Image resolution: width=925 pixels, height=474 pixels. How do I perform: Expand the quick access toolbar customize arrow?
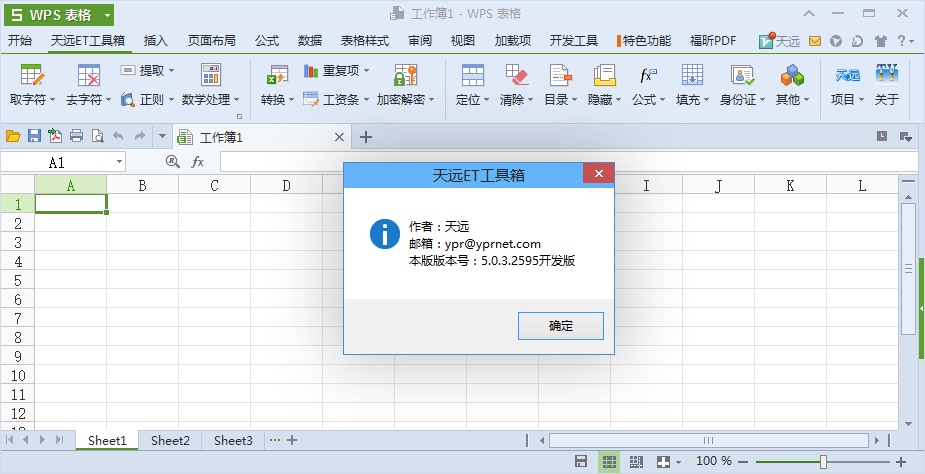pyautogui.click(x=163, y=137)
